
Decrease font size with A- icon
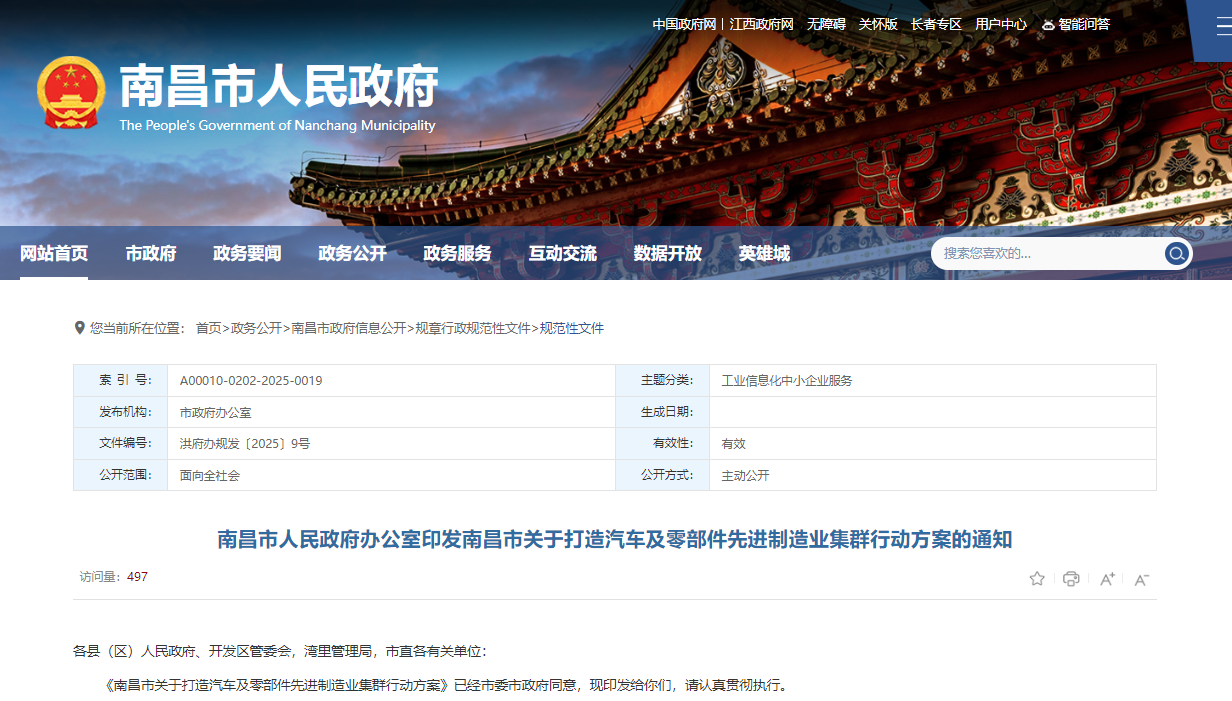pyautogui.click(x=1141, y=578)
